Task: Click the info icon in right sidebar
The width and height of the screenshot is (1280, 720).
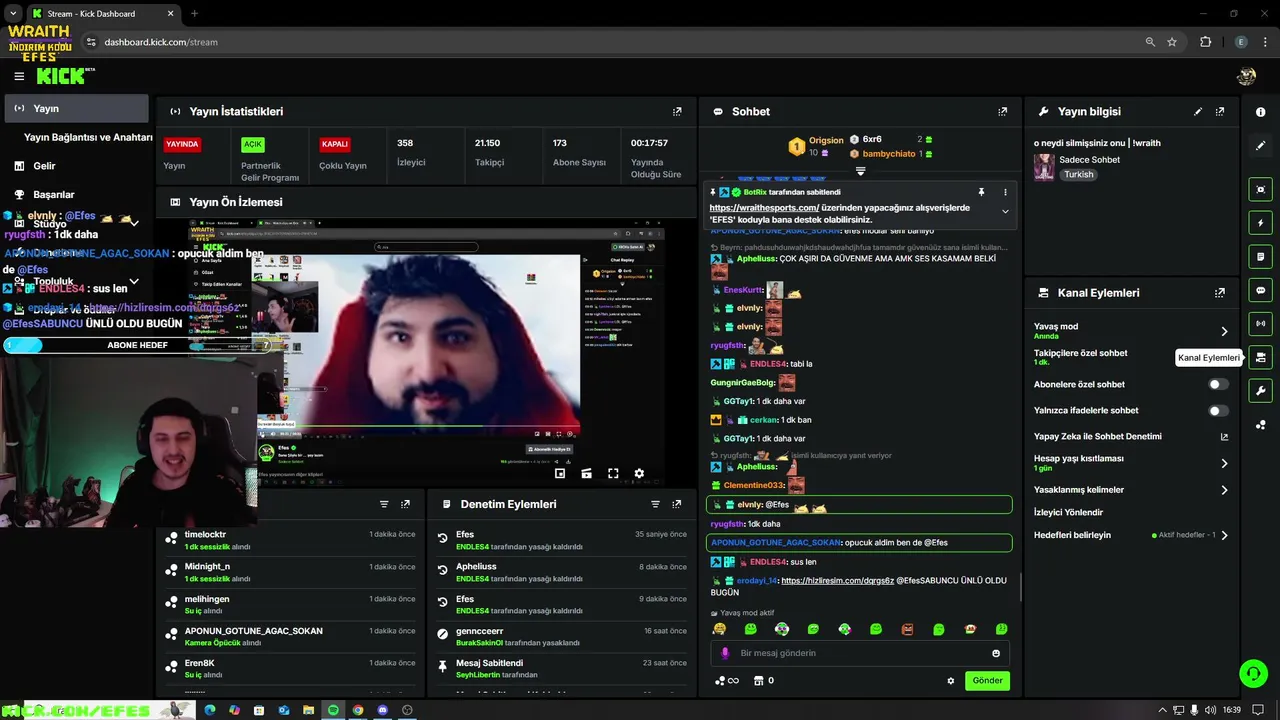Action: pyautogui.click(x=1260, y=112)
